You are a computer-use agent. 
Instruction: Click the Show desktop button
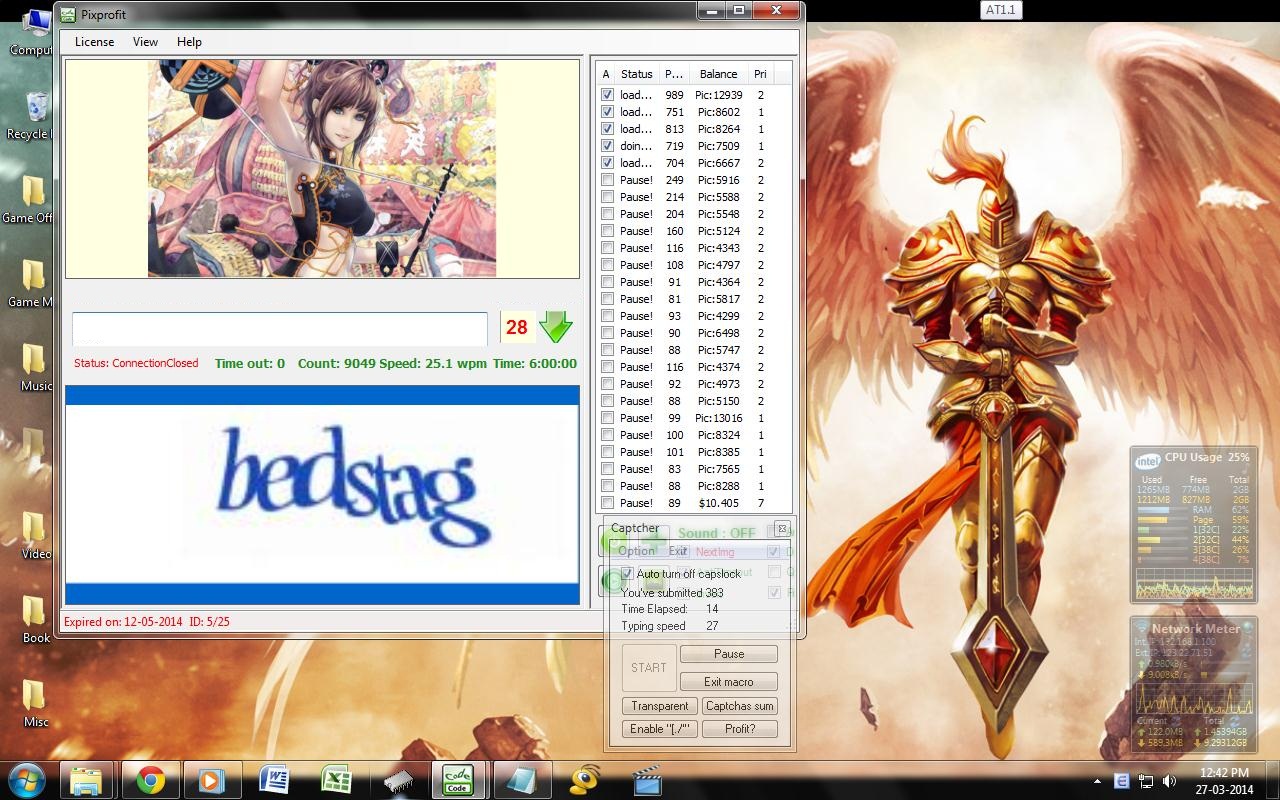1273,780
